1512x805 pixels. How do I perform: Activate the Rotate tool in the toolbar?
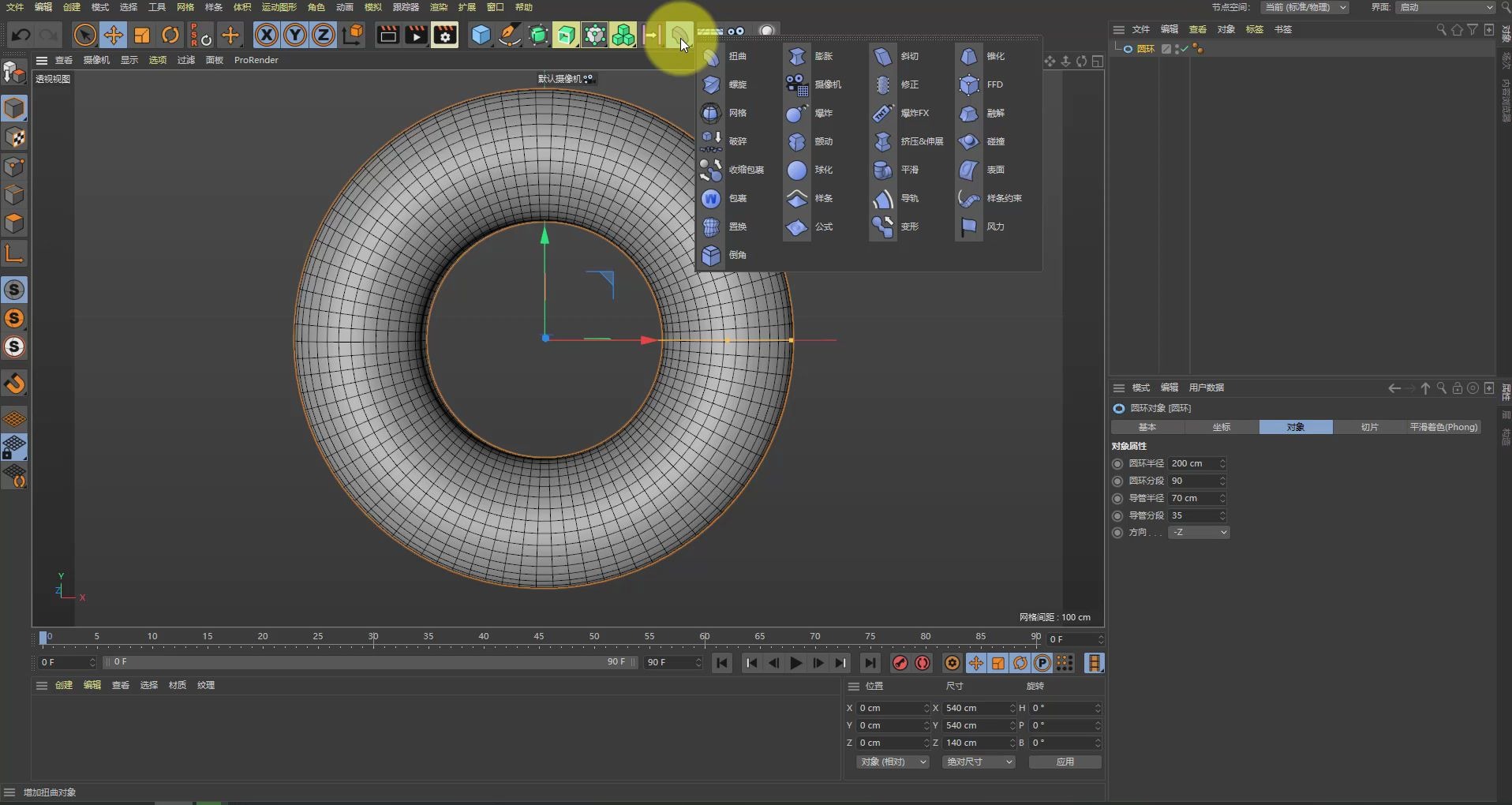[x=170, y=36]
